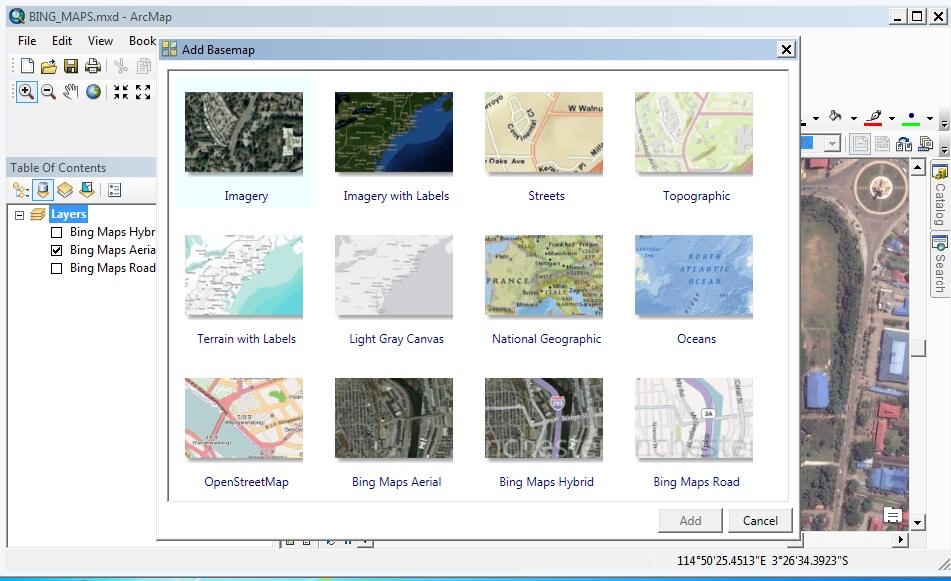This screenshot has width=951, height=581.
Task: Select Bing Maps Road layer name
Action: coord(112,268)
